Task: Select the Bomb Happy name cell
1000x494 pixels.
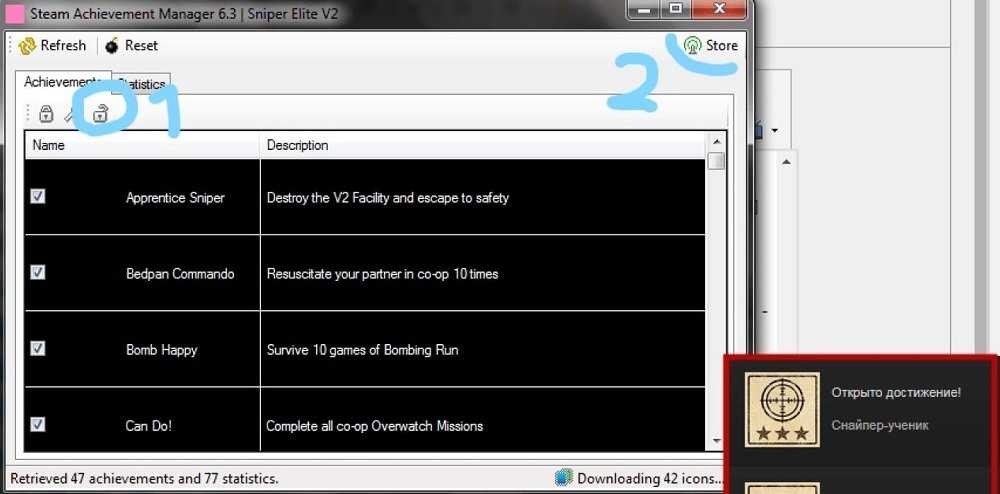Action: [x=162, y=350]
